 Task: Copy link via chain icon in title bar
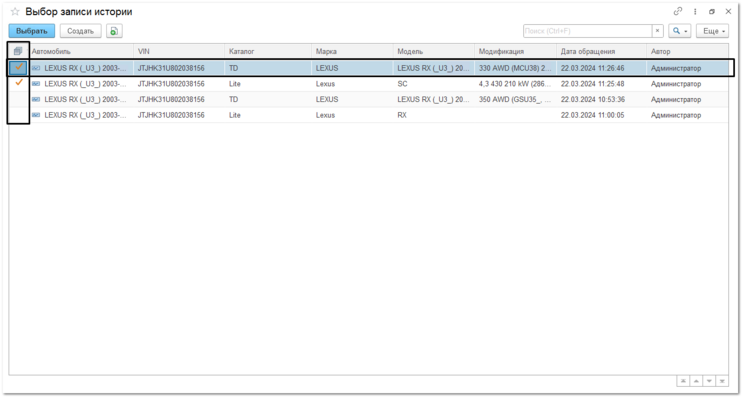coord(678,11)
